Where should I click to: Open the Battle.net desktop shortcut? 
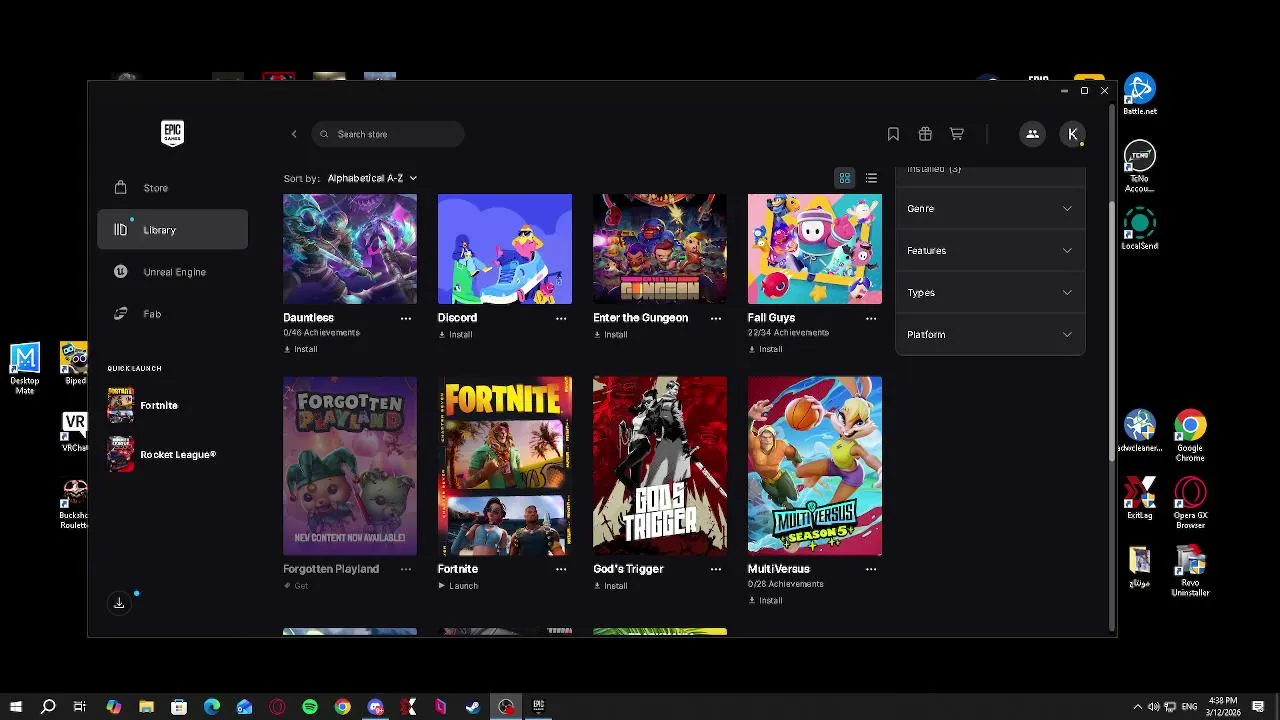[x=1140, y=95]
